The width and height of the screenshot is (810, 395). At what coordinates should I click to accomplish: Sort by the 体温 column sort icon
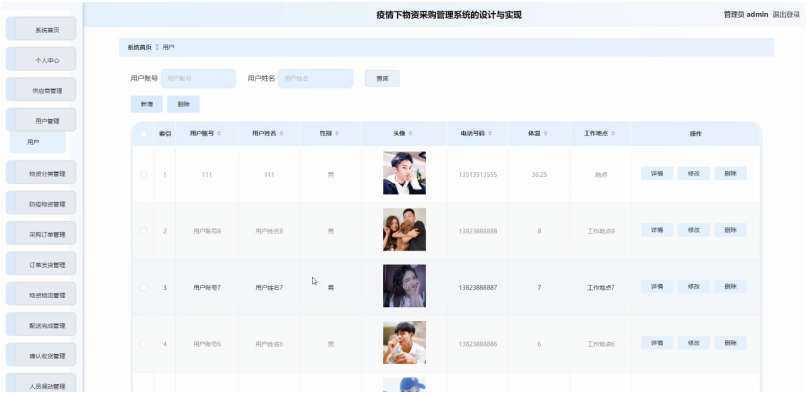546,134
